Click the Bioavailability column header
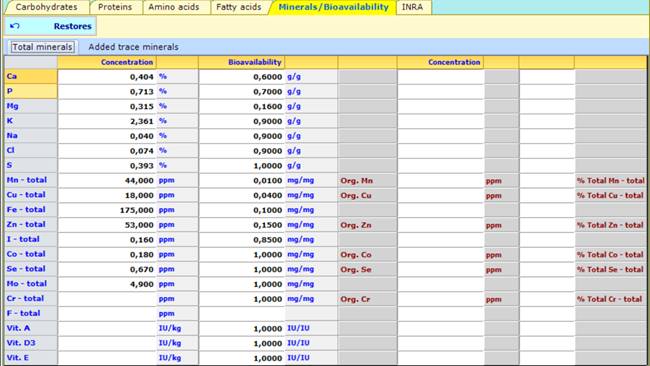650x366 pixels. click(x=242, y=62)
